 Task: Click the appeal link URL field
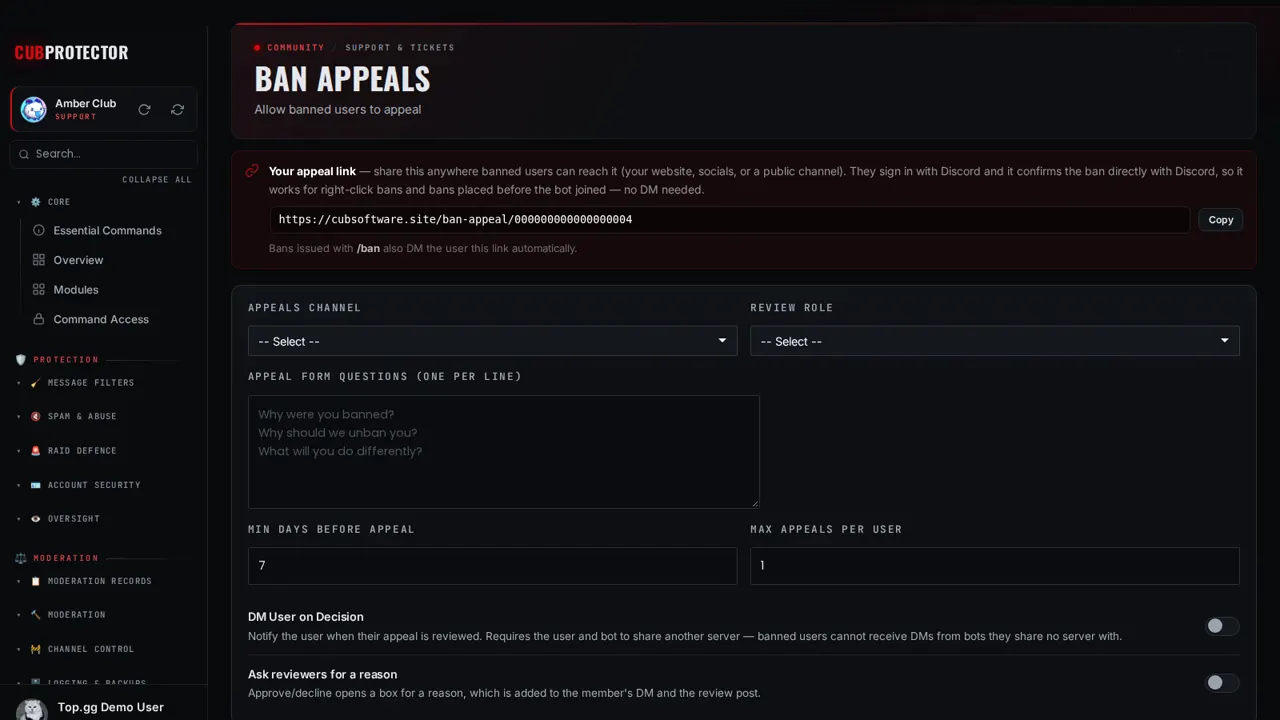click(730, 220)
